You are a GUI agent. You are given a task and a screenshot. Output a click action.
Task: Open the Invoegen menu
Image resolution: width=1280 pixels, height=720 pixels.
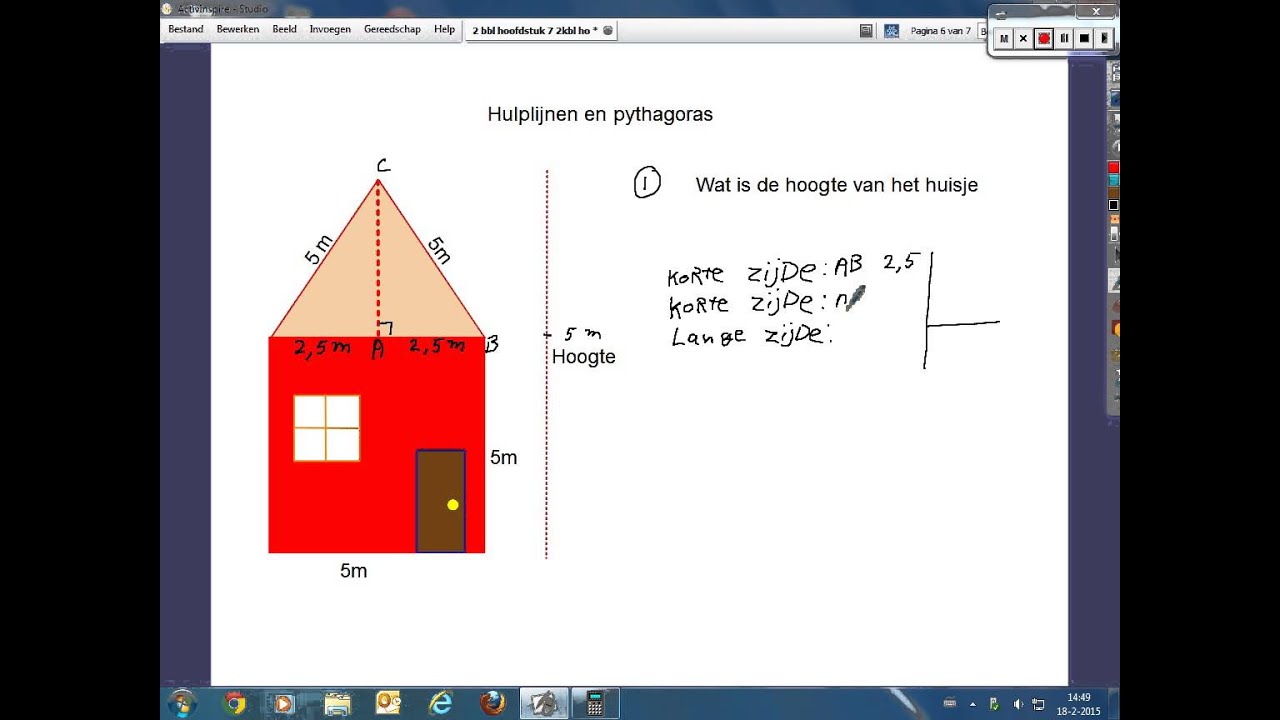point(330,30)
